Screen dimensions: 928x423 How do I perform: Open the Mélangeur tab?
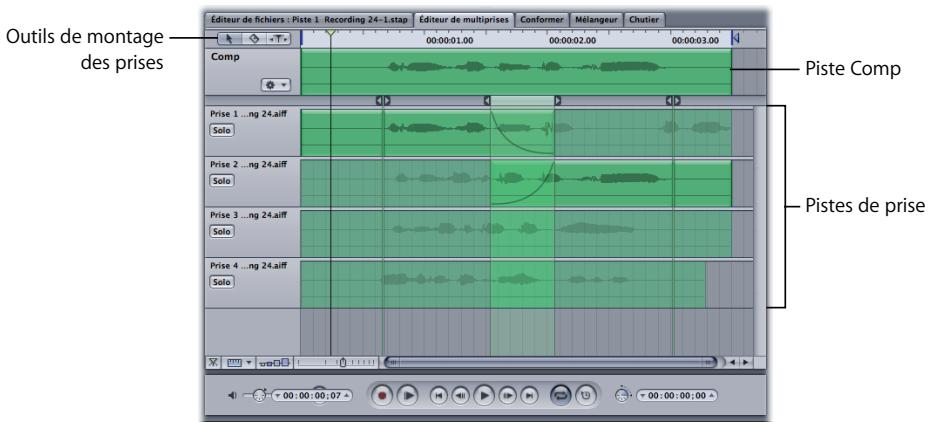pos(596,20)
